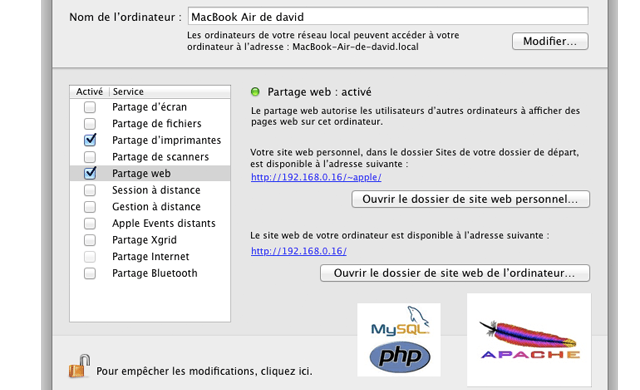Toggle the Partage Internet checkbox

90,257
